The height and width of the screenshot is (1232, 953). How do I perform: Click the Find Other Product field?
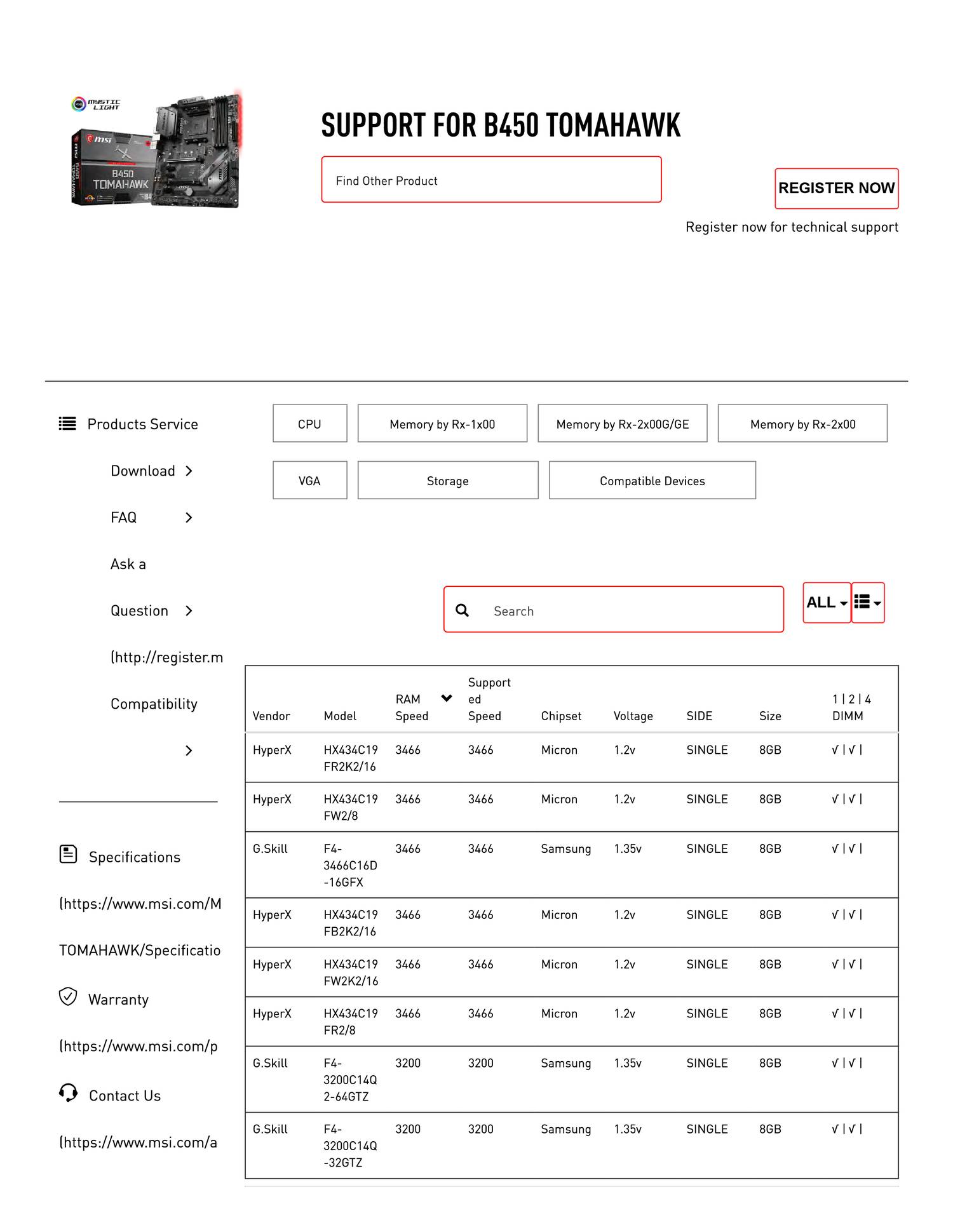490,180
